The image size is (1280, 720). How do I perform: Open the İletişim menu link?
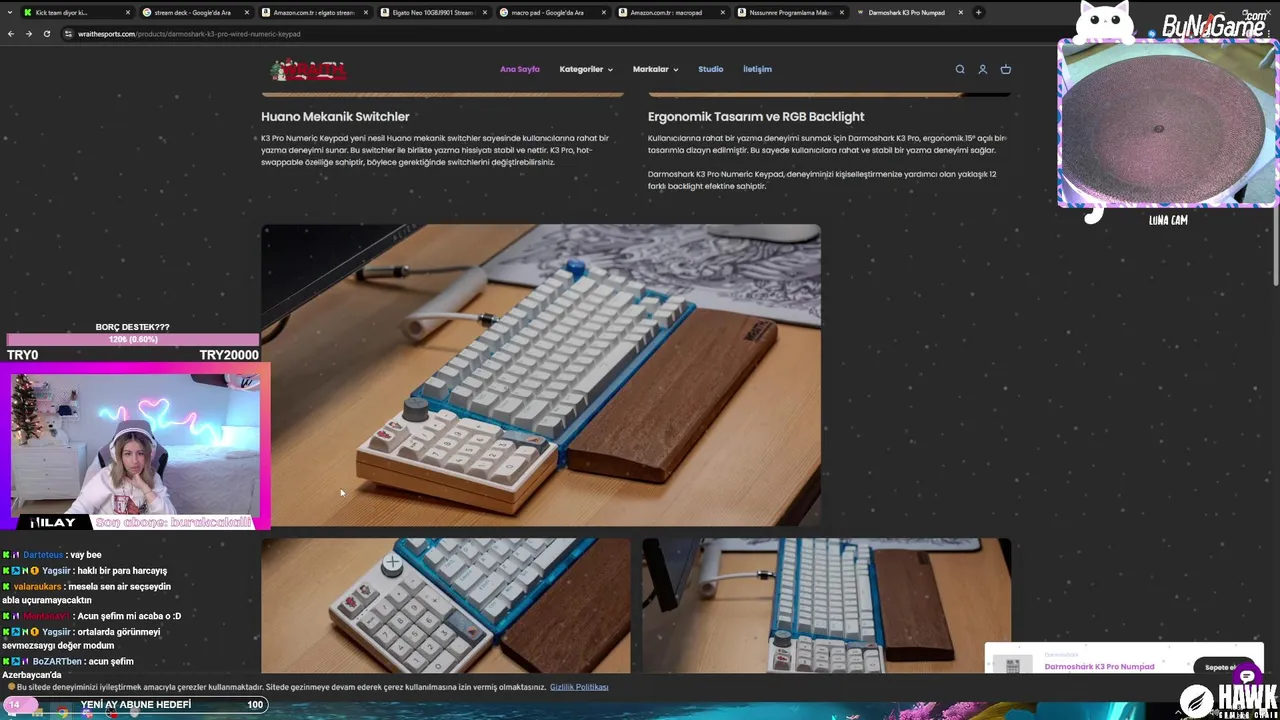757,69
